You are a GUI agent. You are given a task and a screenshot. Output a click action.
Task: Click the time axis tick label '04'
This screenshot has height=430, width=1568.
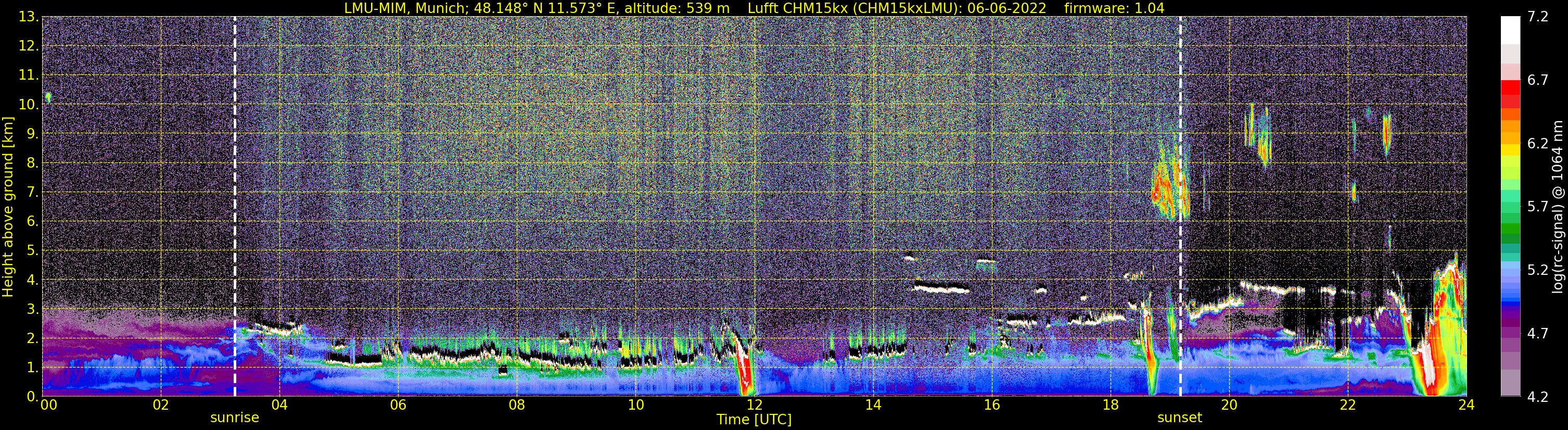pos(279,405)
